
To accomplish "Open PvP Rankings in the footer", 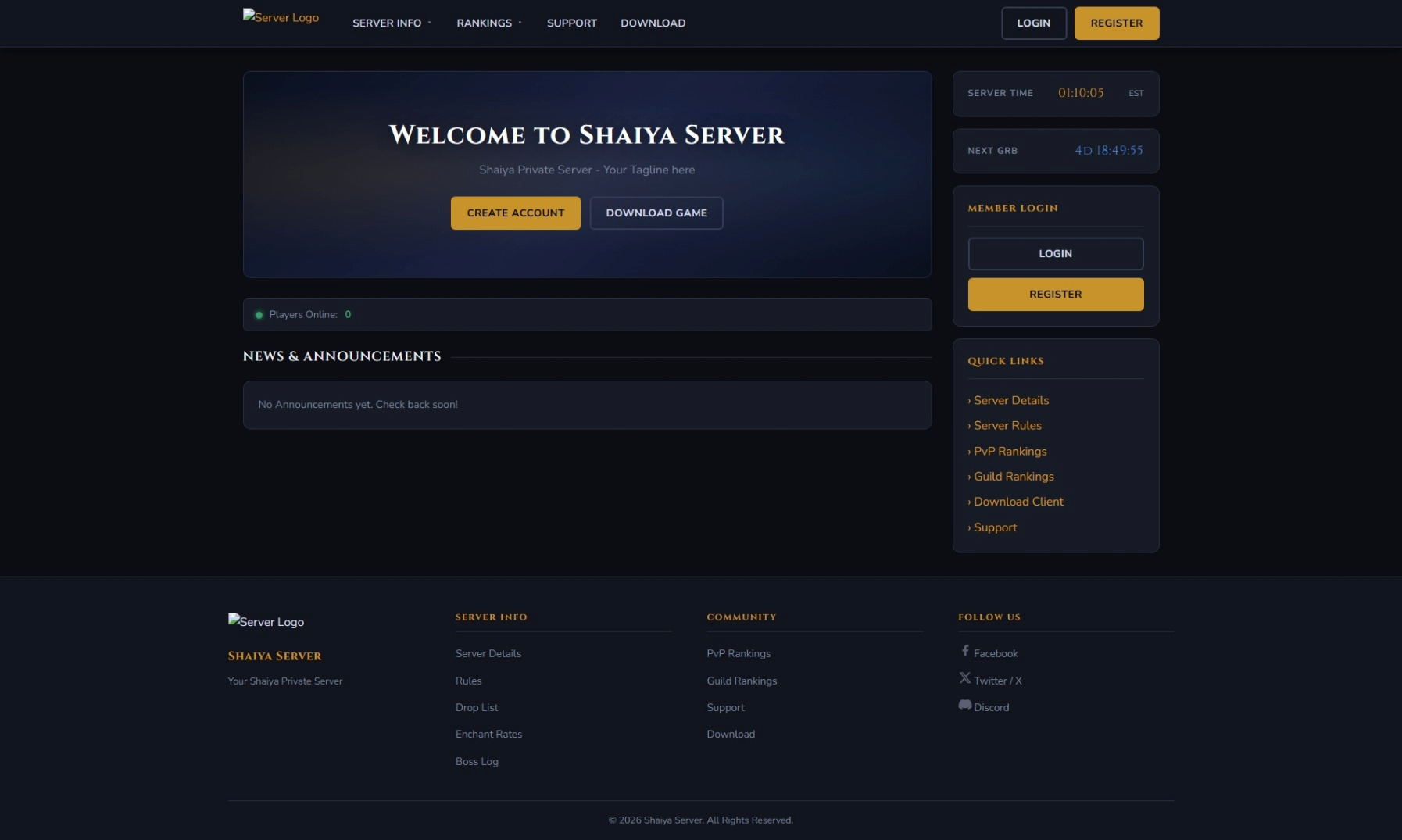I will pyautogui.click(x=739, y=653).
